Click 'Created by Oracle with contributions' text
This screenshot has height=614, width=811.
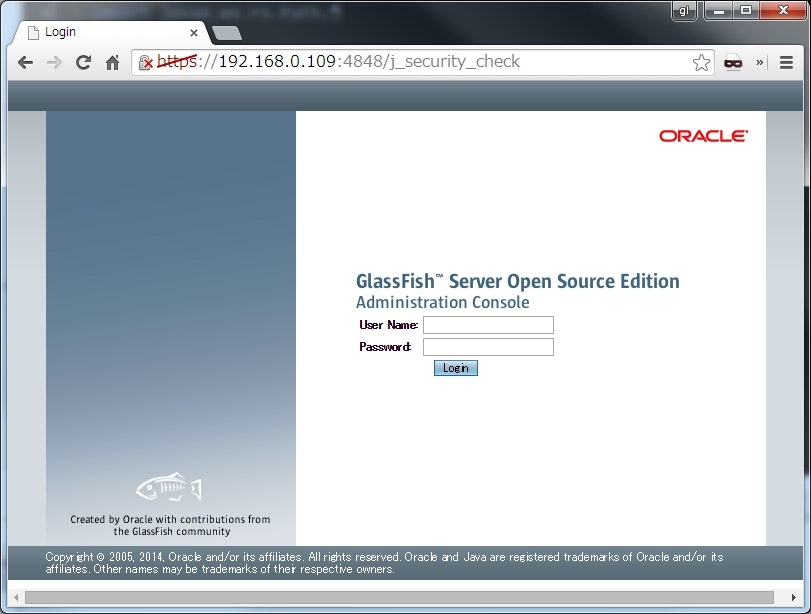point(171,525)
